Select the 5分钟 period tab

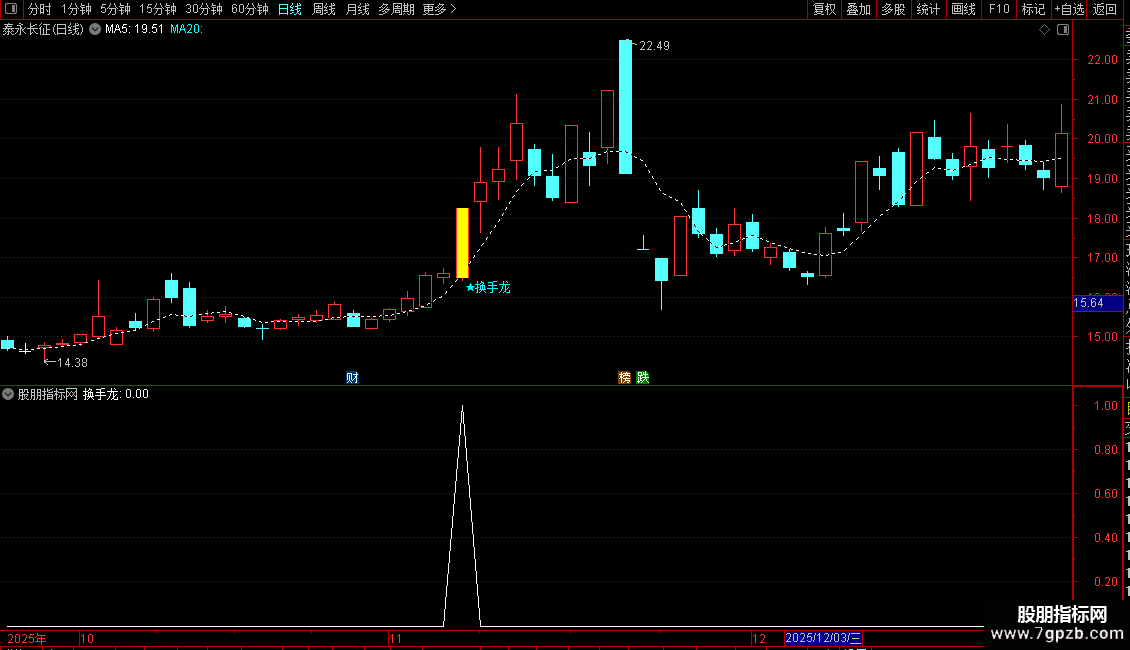(x=115, y=9)
